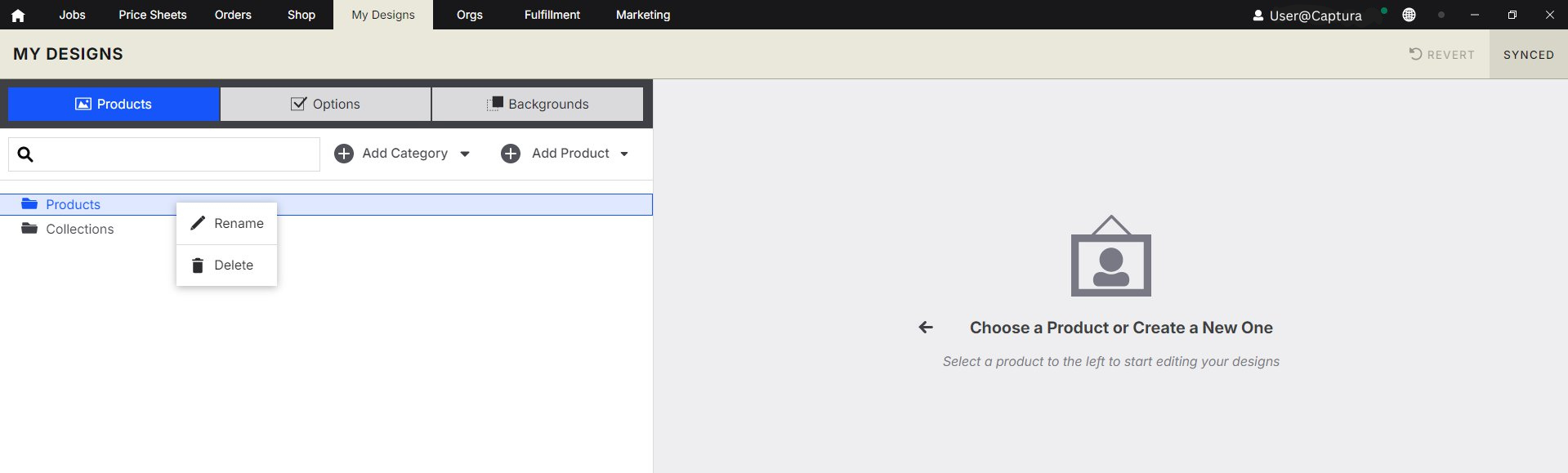Expand the Add Category dropdown arrow
The image size is (1568, 473).
465,154
